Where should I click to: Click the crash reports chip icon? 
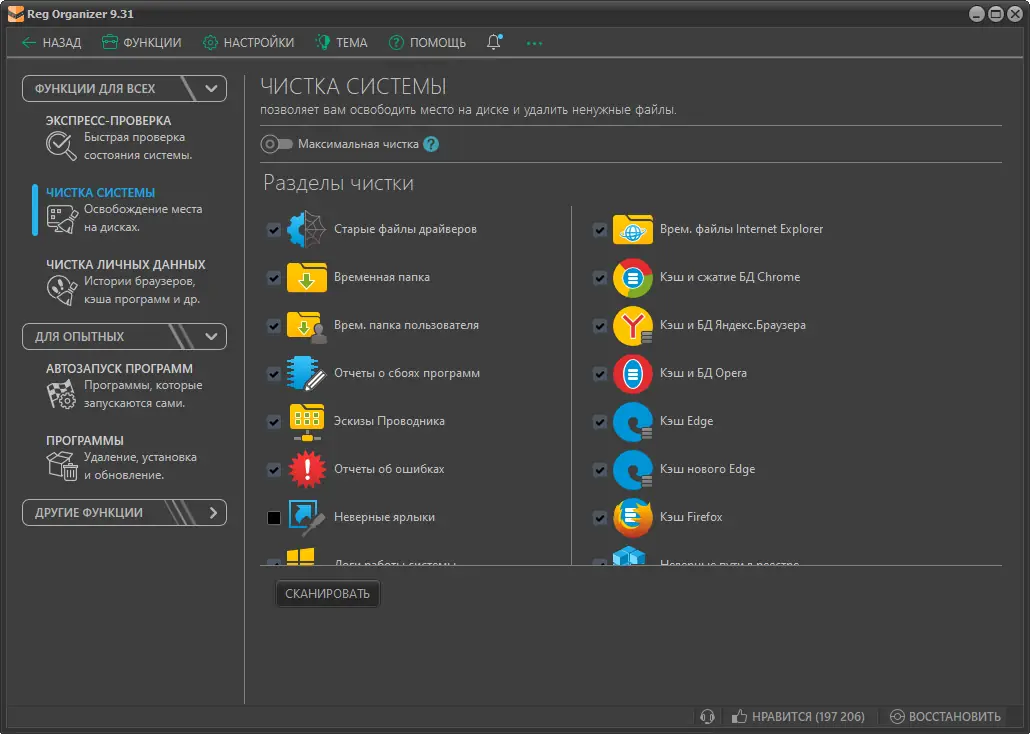point(306,373)
